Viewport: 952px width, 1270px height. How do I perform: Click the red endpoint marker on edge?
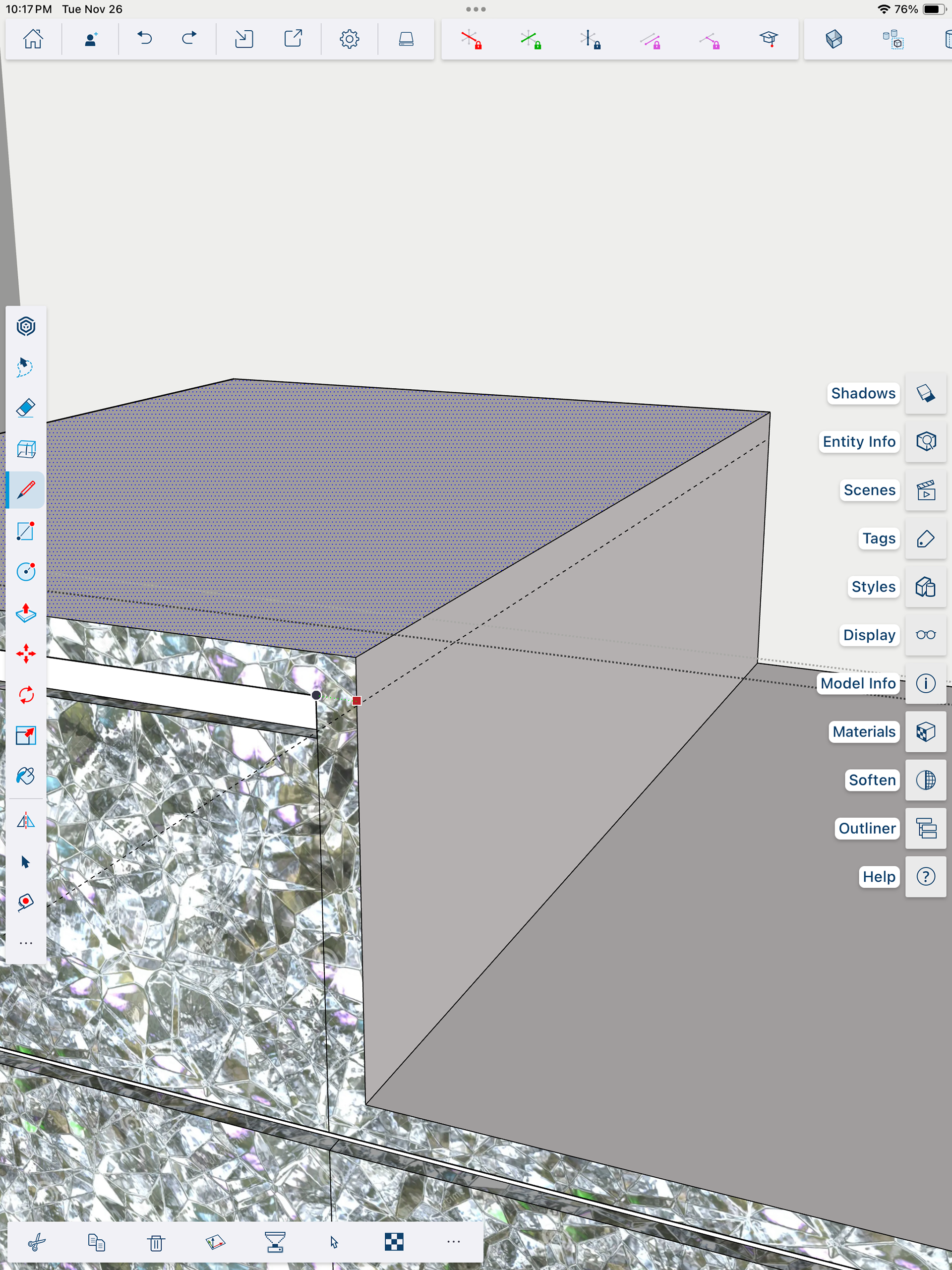pos(357,700)
